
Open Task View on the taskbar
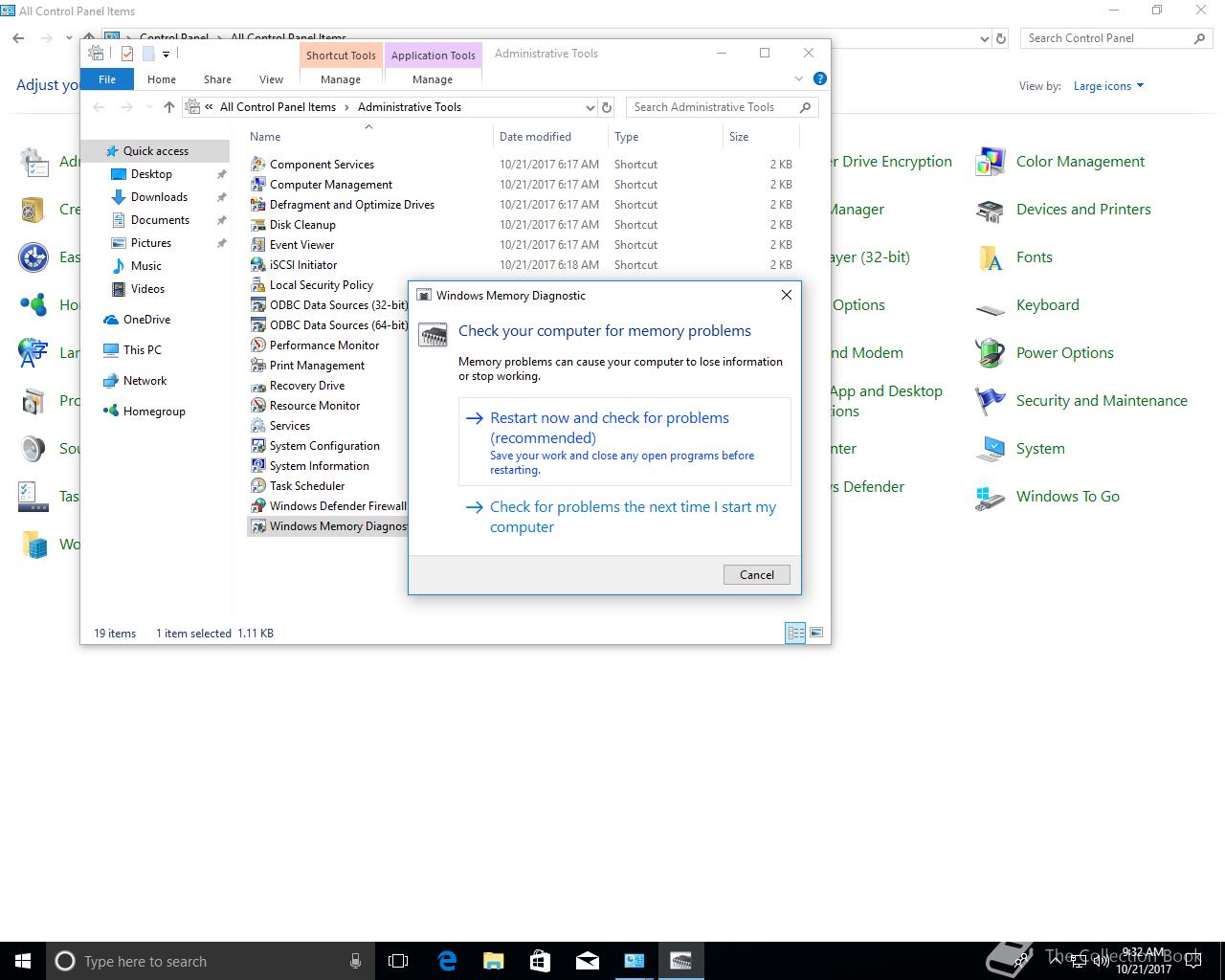click(398, 961)
